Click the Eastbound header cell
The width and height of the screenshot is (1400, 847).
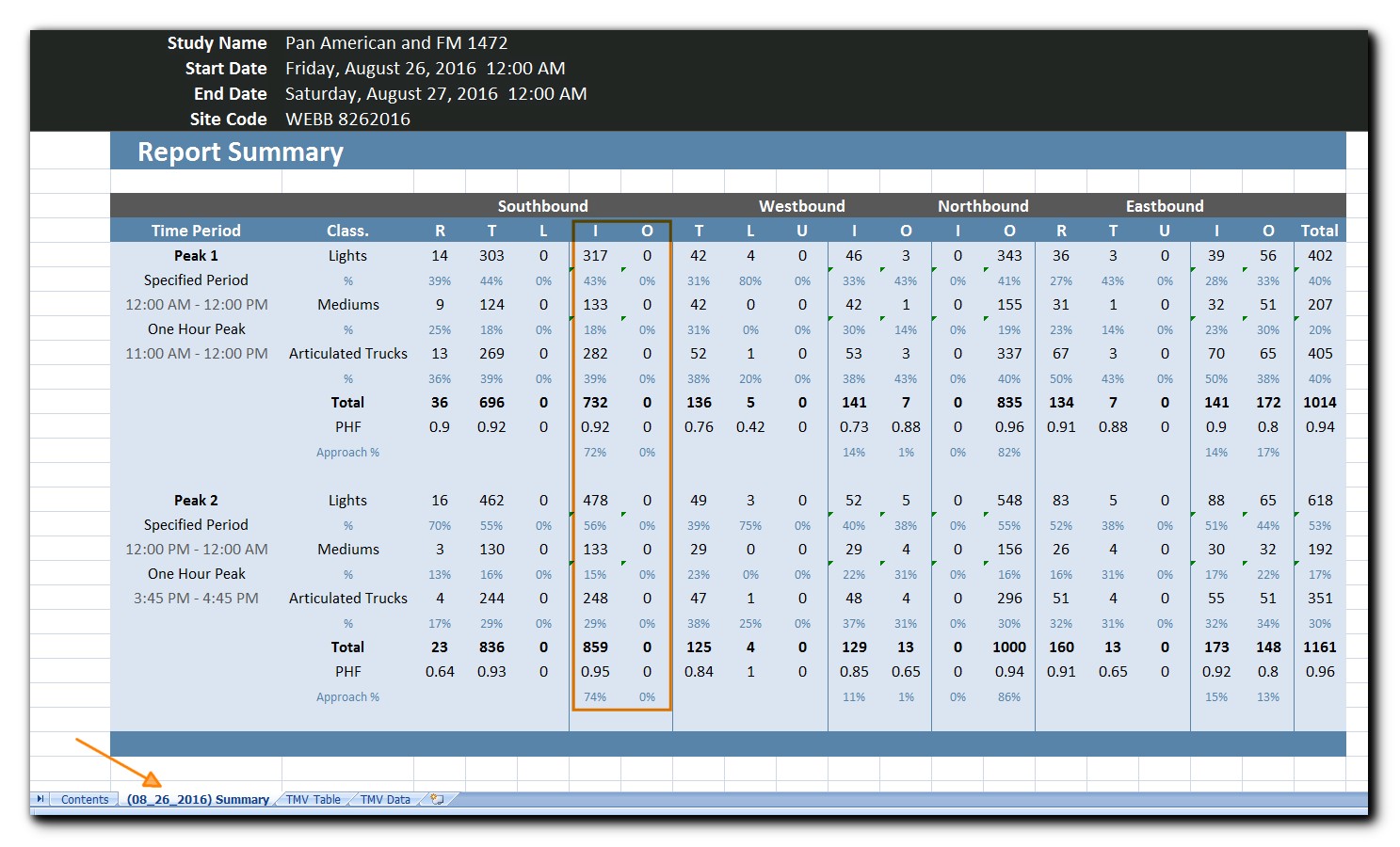1165,205
